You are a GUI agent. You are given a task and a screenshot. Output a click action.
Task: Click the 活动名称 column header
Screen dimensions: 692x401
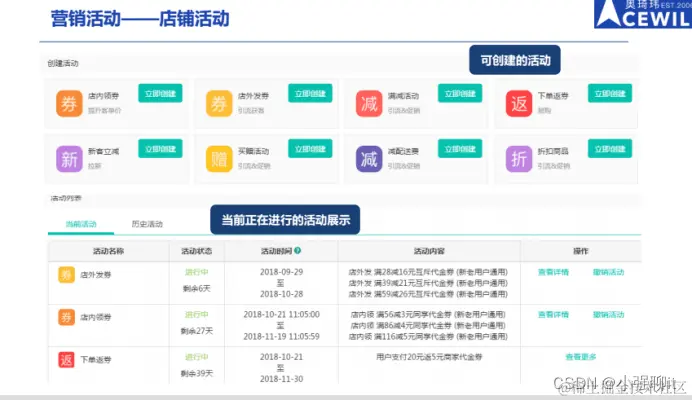click(x=108, y=251)
